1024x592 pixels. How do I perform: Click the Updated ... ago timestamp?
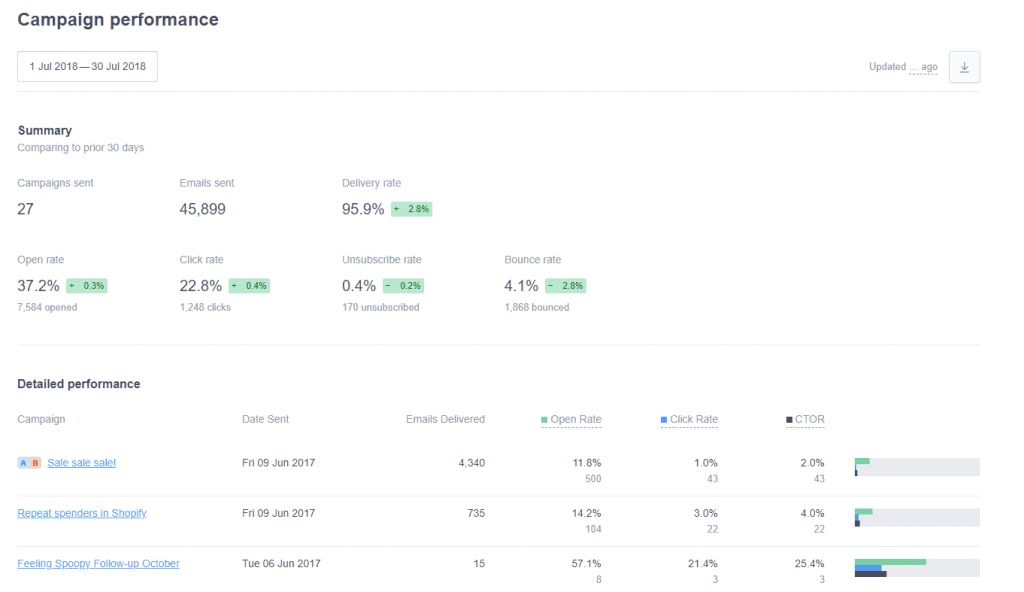(x=903, y=67)
